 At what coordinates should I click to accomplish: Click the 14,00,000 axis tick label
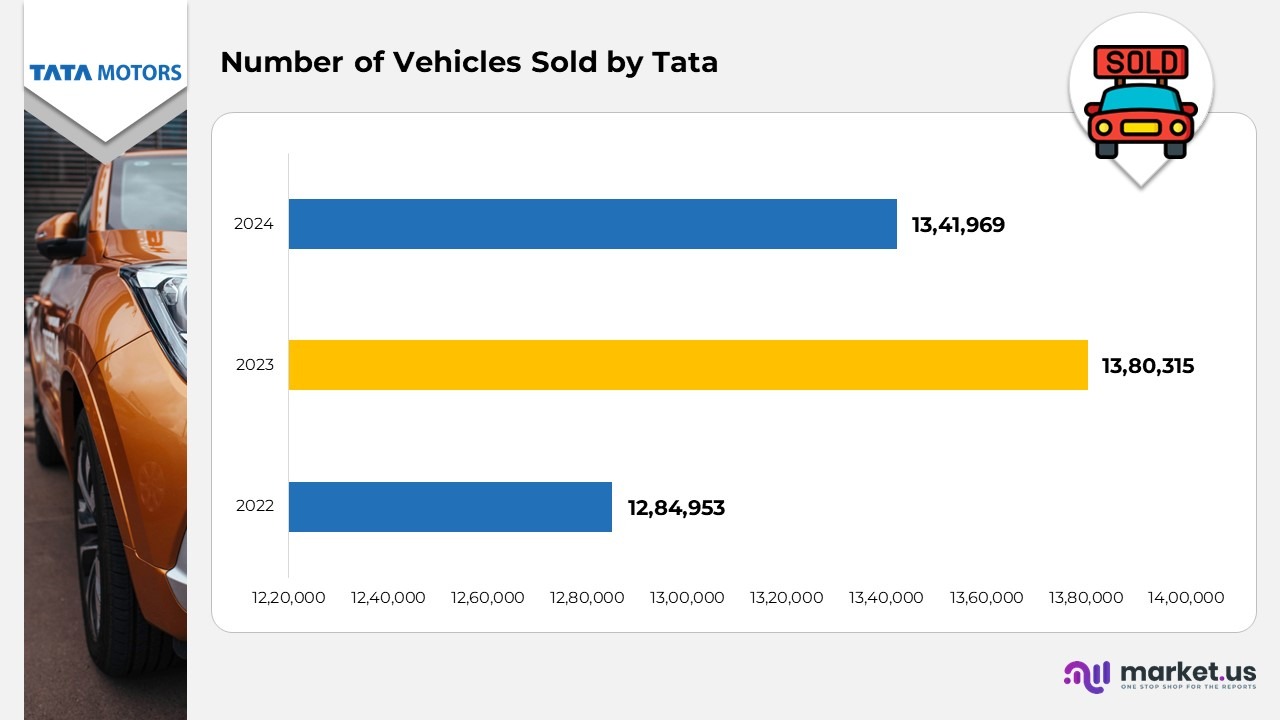coord(1186,598)
